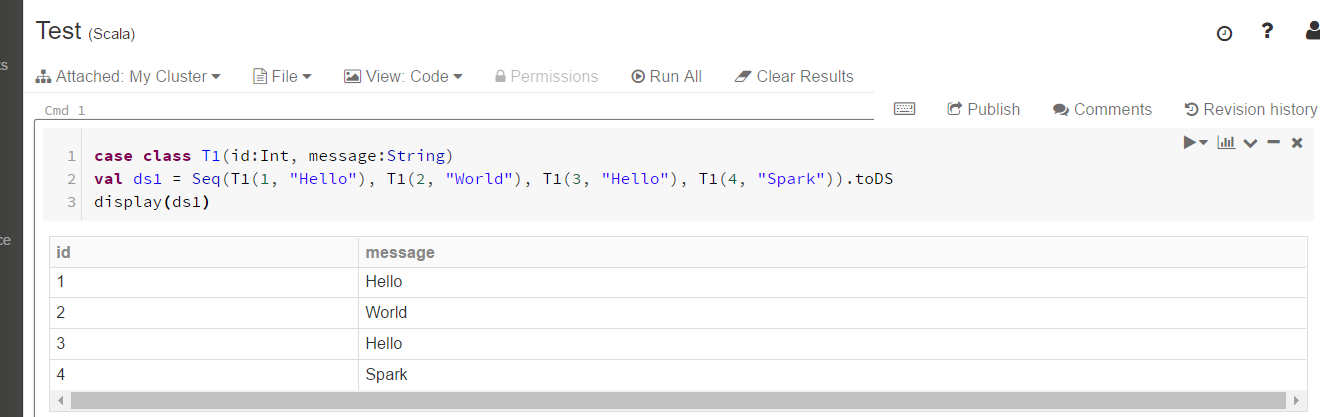Click the World cell in table

point(833,313)
